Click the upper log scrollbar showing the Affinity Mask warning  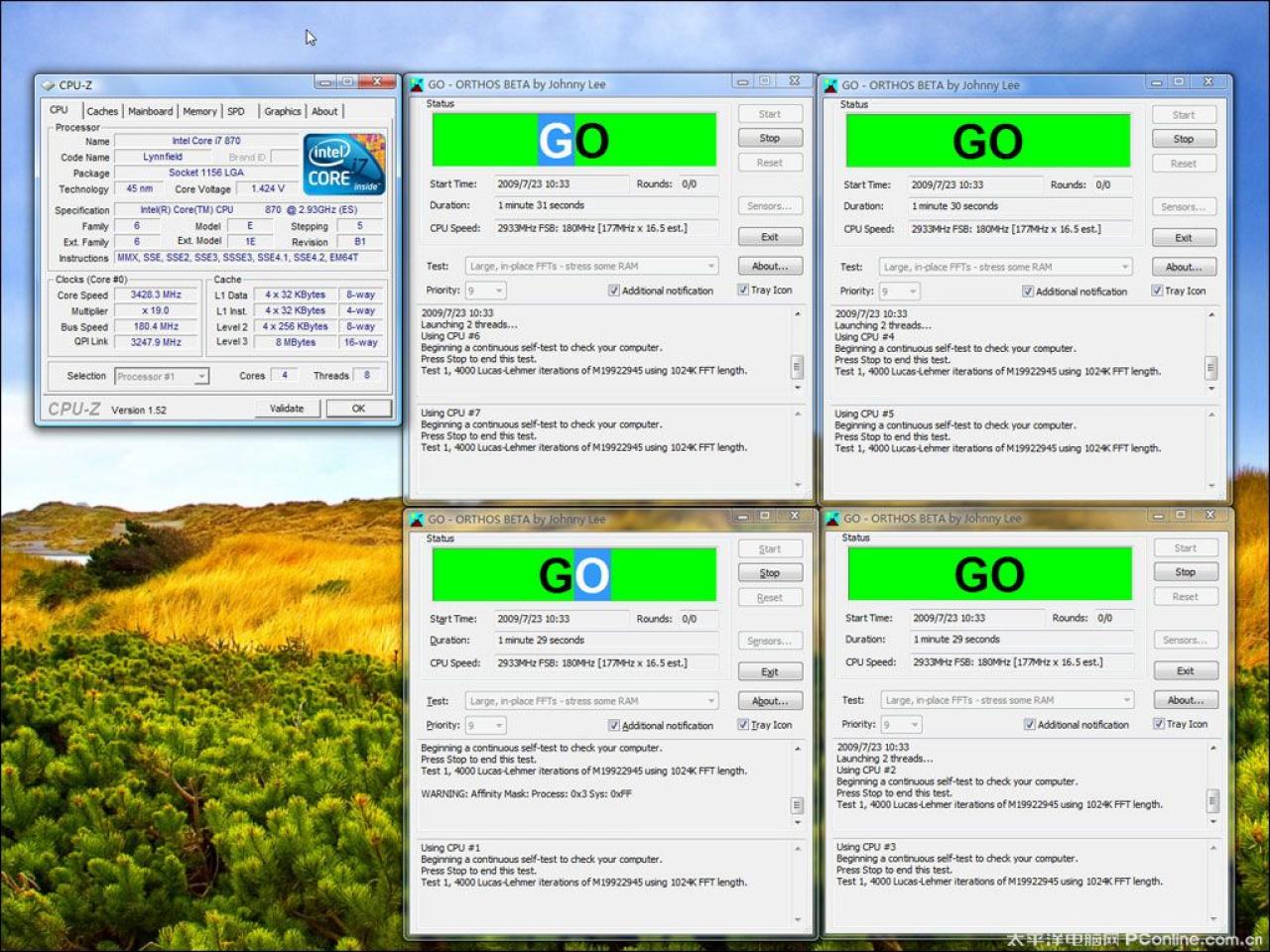click(797, 786)
